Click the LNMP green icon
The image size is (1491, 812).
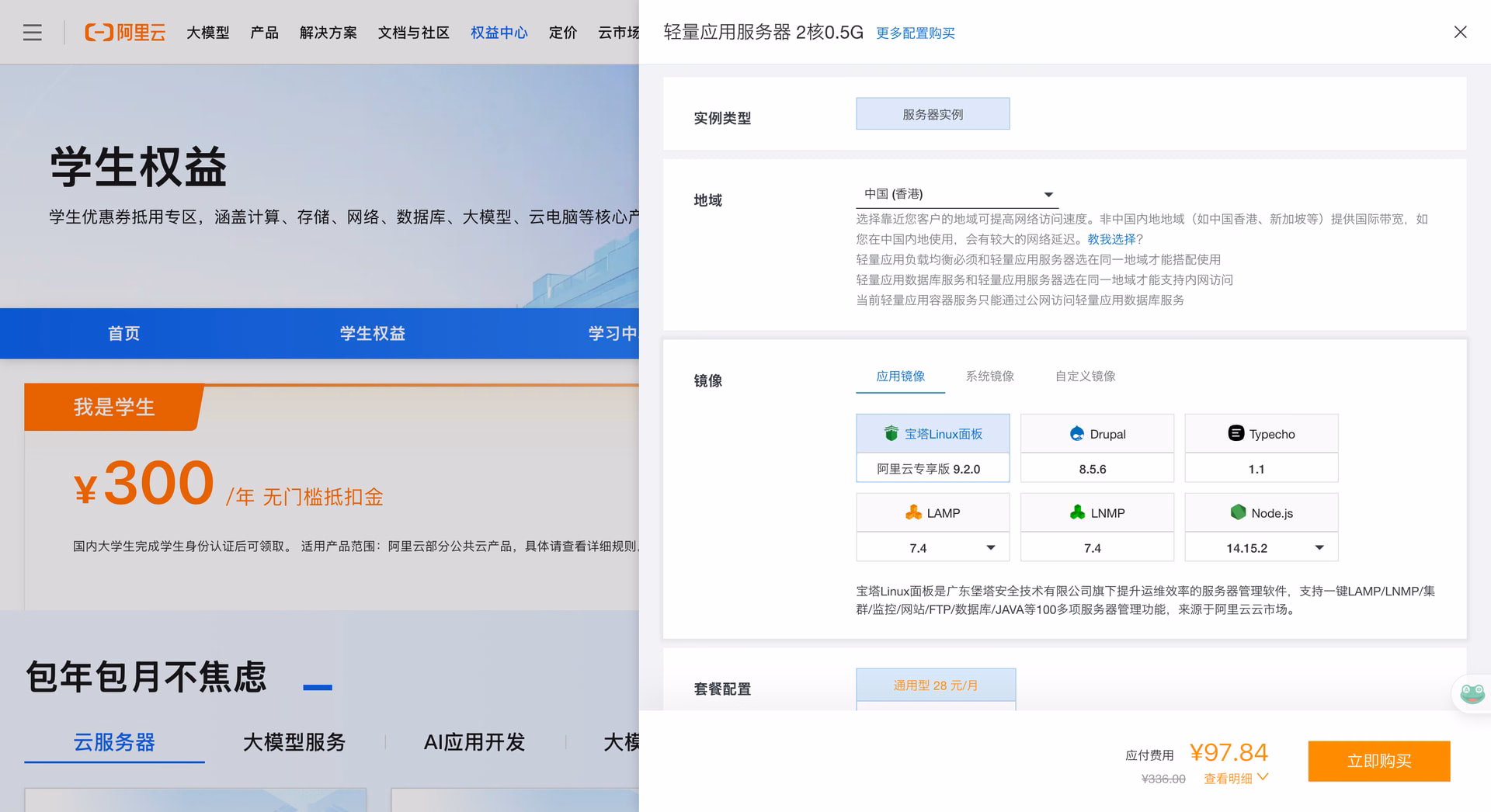coord(1077,512)
